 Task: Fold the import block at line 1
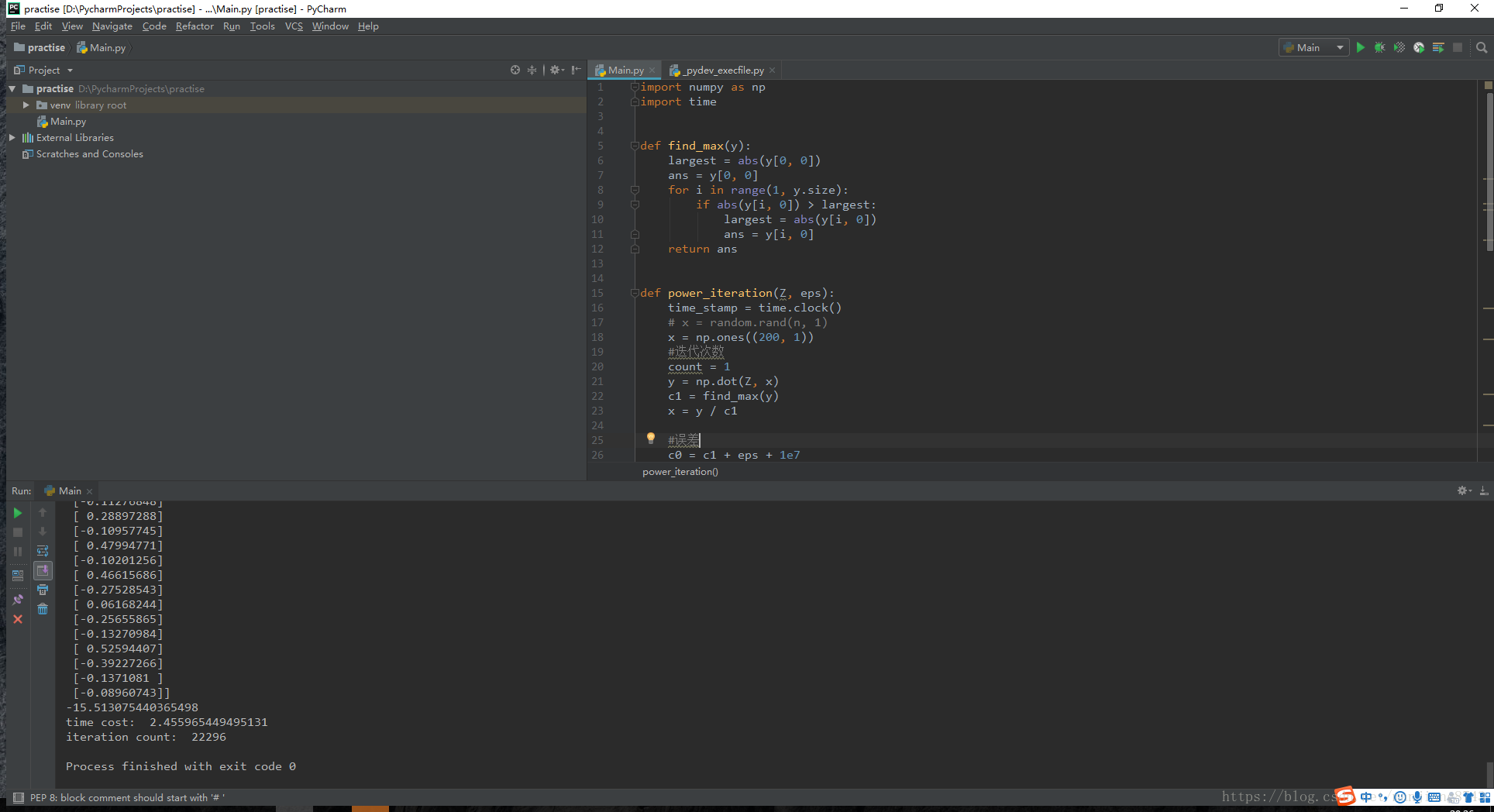[635, 87]
